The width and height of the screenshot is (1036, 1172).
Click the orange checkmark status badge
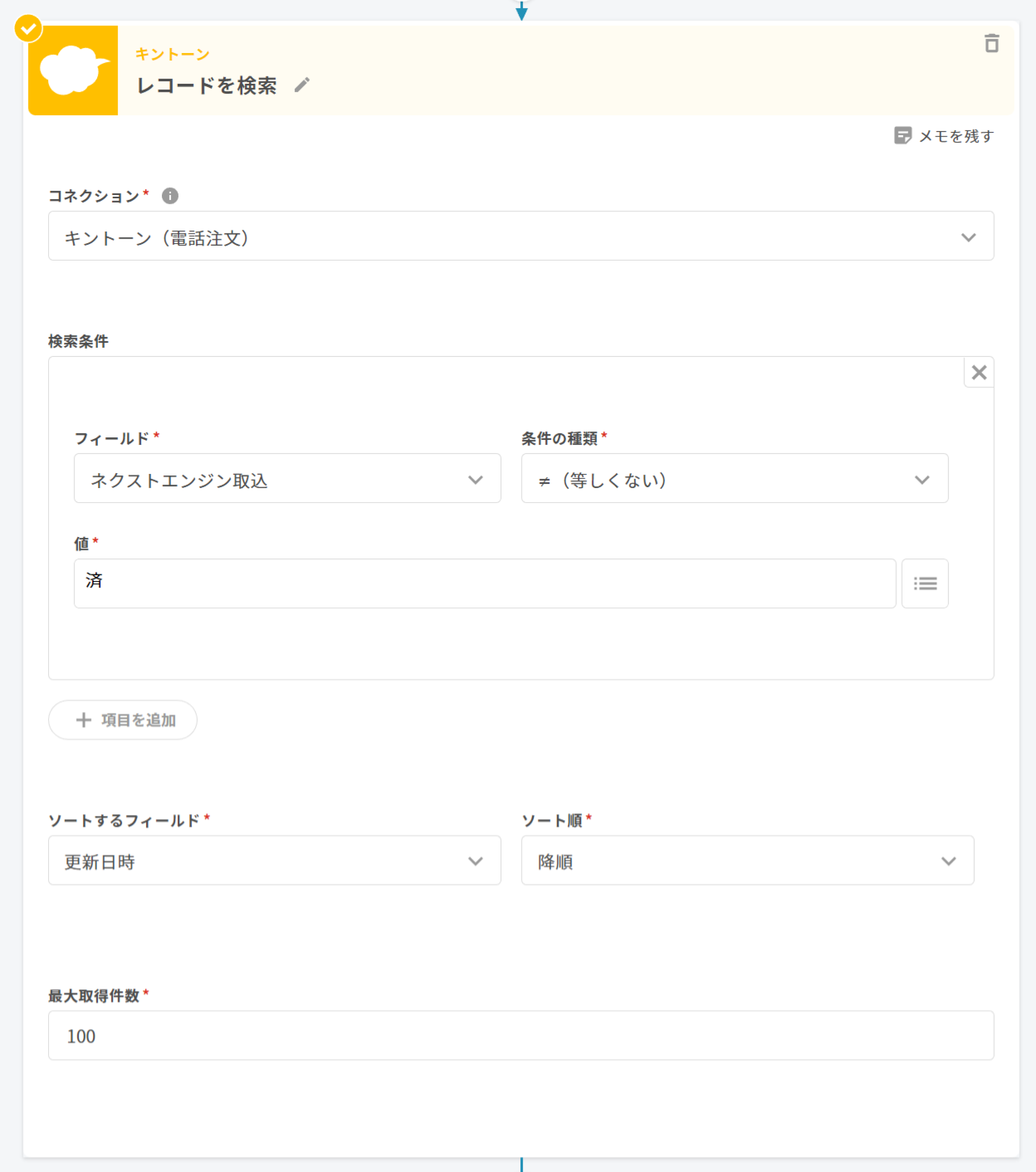click(x=28, y=28)
